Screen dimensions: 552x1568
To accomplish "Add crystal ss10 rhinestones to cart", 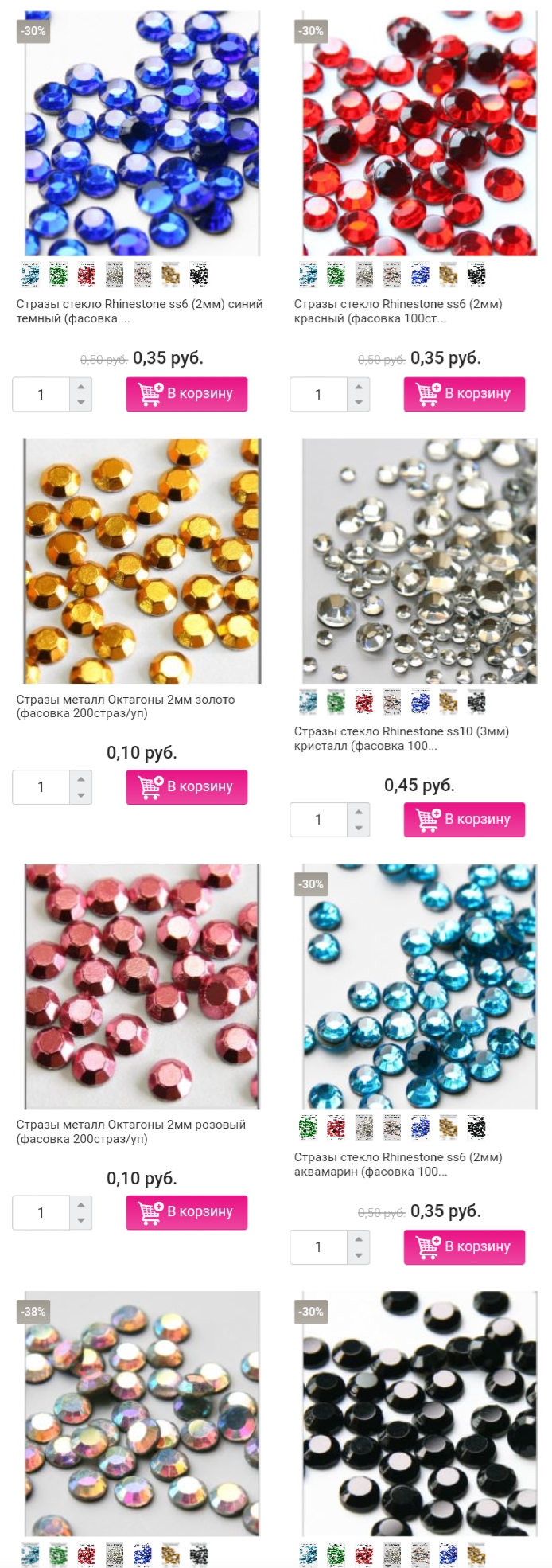I will click(x=465, y=820).
